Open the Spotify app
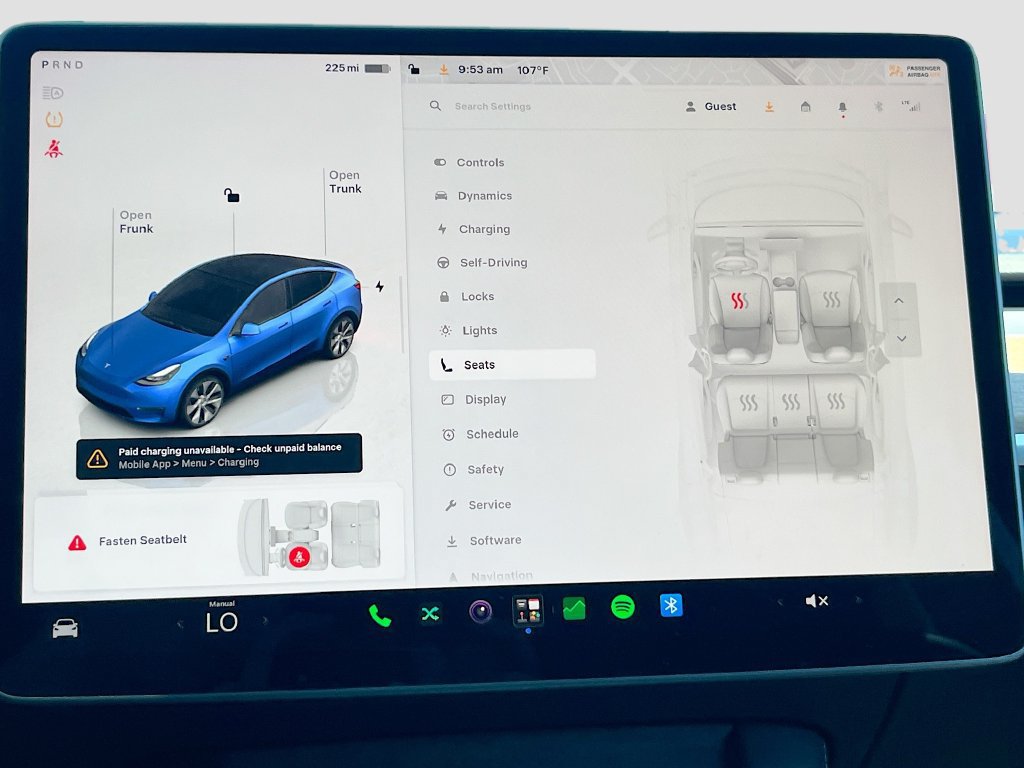 point(622,607)
